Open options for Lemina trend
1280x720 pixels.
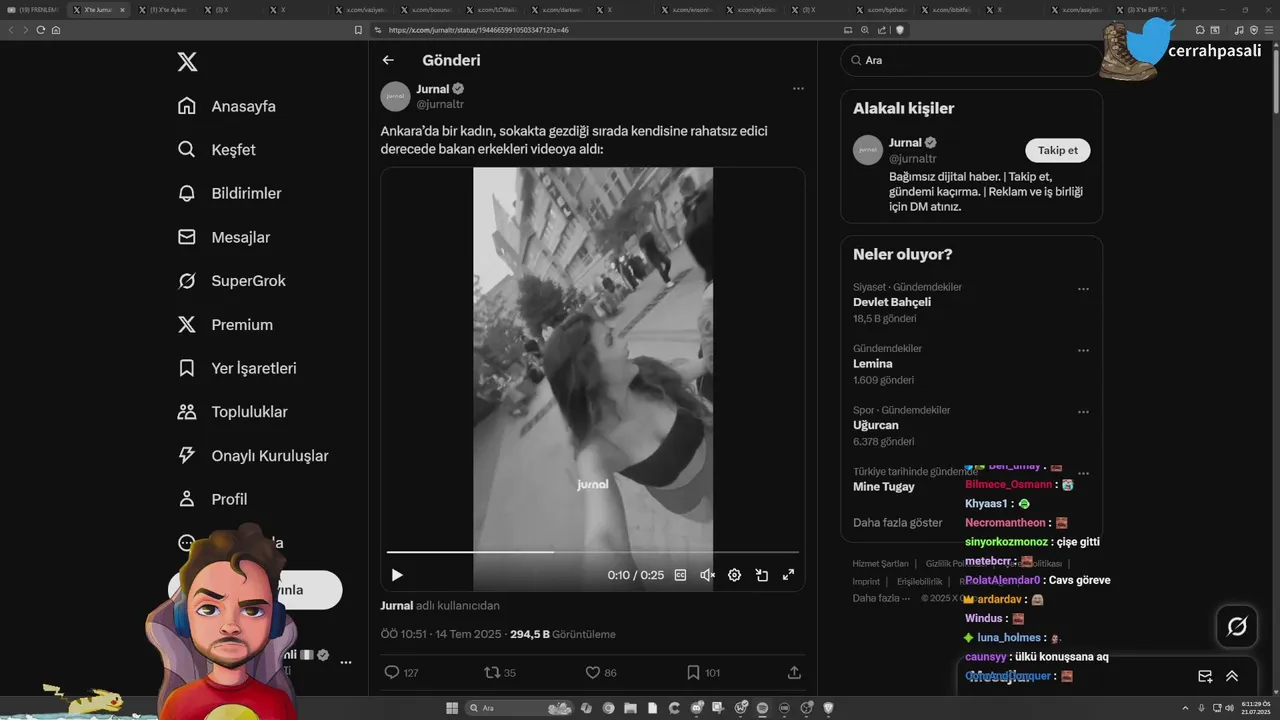tap(1083, 351)
